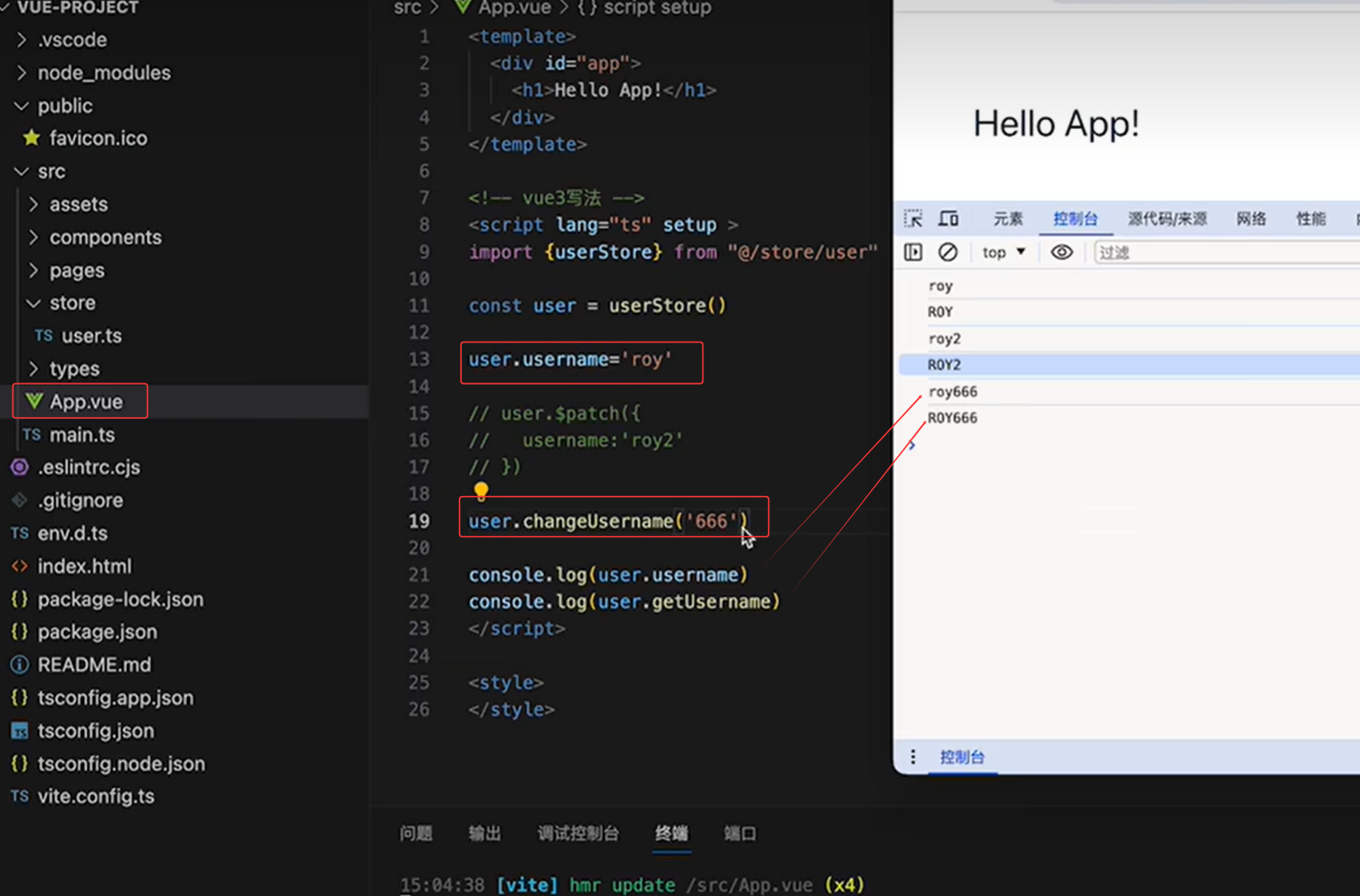Click the favicon.ico star icon

coord(31,138)
